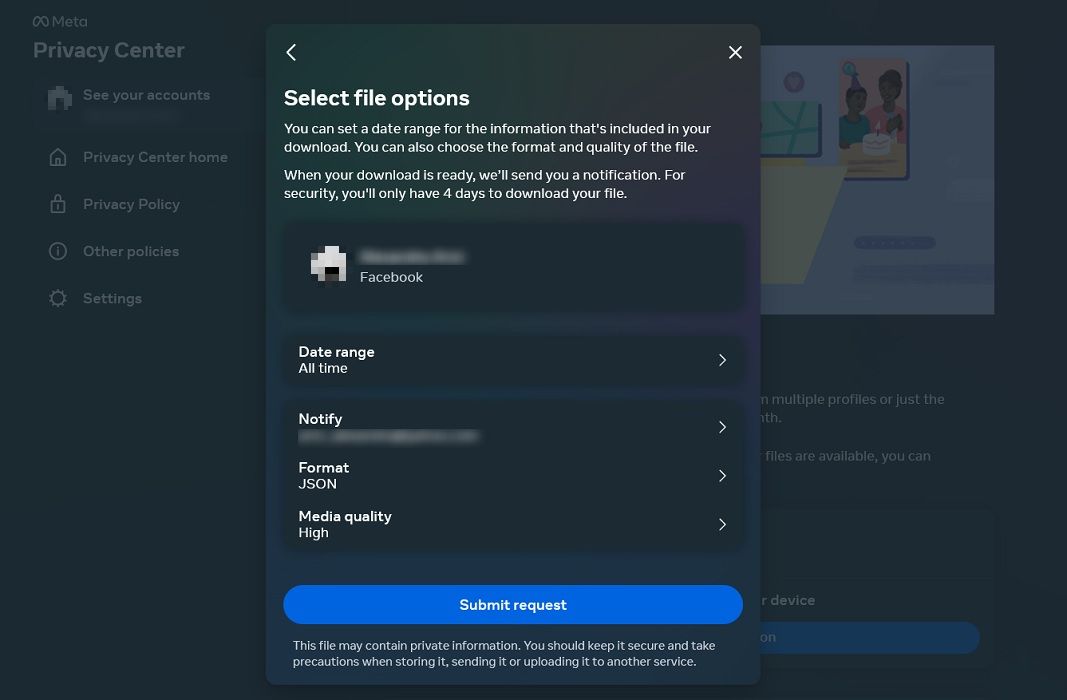This screenshot has width=1067, height=700.
Task: Select Privacy Policy in the sidebar
Action: [132, 204]
